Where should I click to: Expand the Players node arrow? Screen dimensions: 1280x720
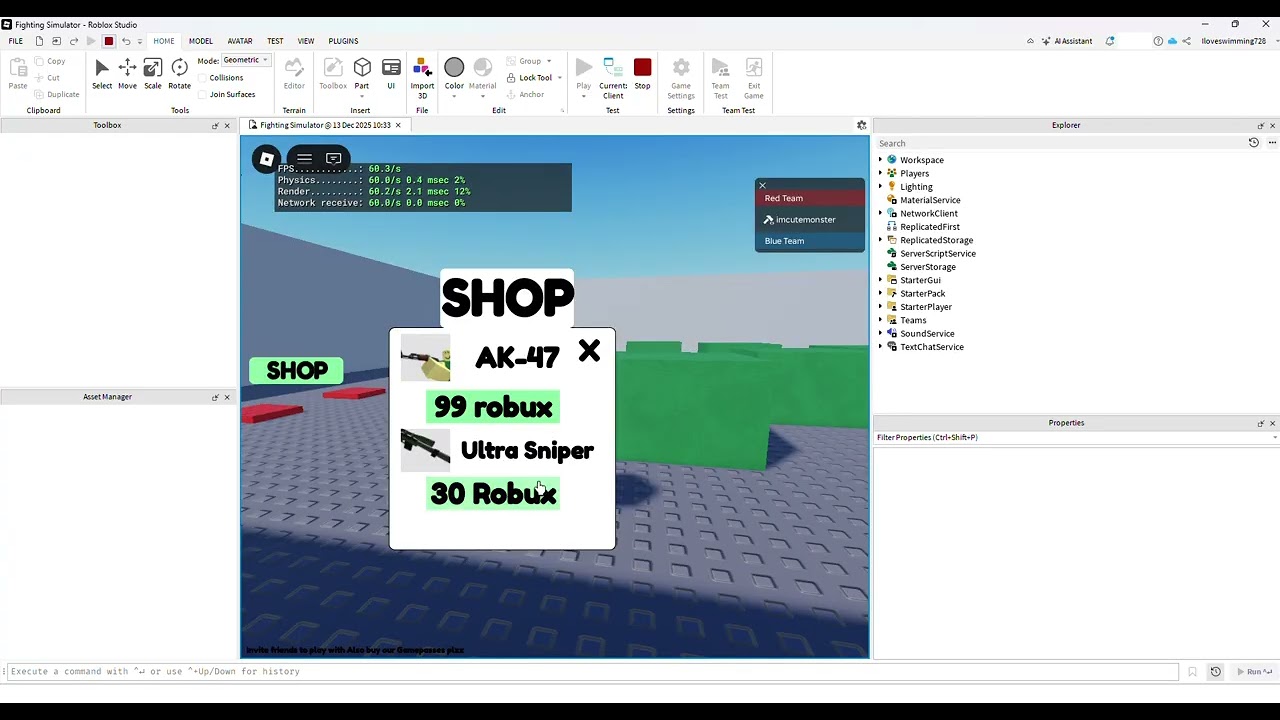[x=880, y=173]
